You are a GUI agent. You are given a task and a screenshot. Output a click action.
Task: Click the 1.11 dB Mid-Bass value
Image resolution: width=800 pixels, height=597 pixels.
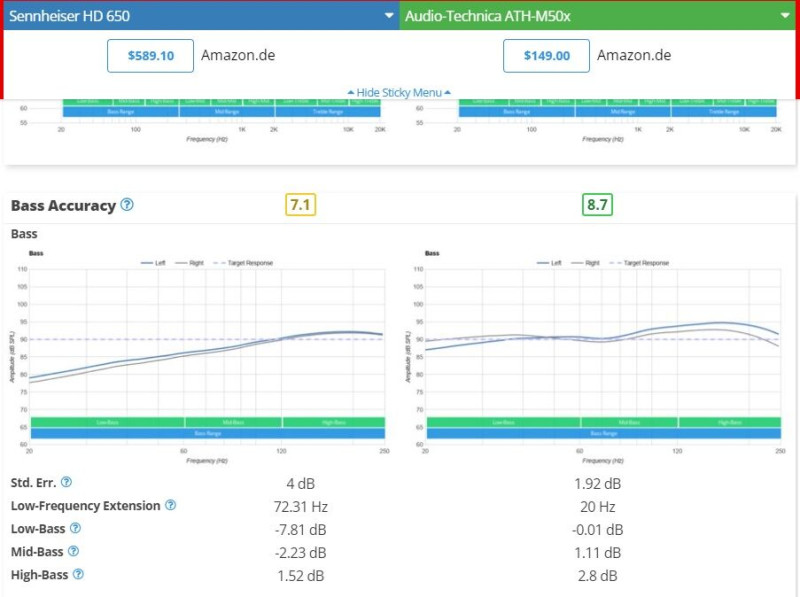[x=597, y=553]
